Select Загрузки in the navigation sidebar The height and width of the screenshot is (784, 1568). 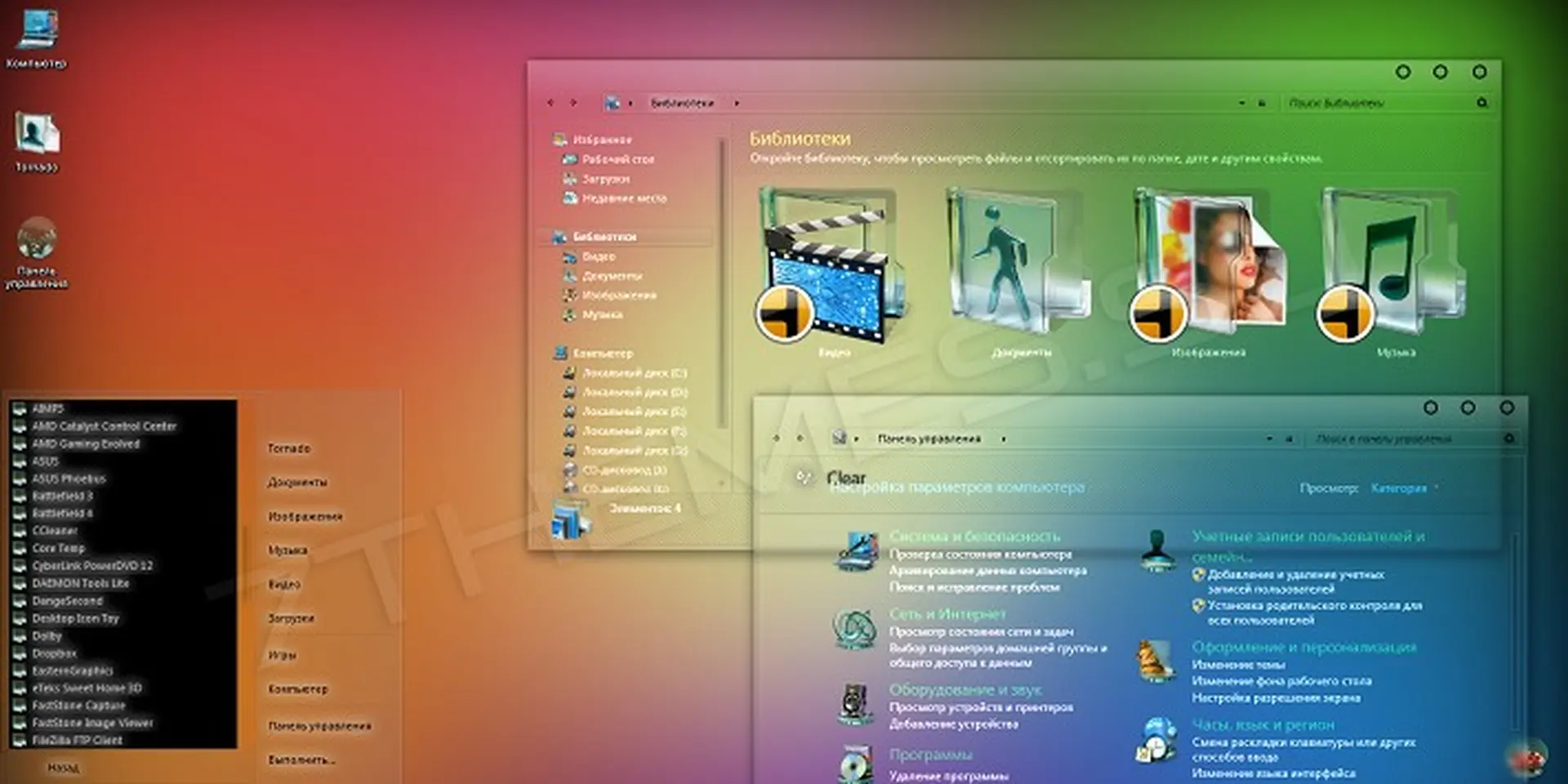tap(606, 179)
